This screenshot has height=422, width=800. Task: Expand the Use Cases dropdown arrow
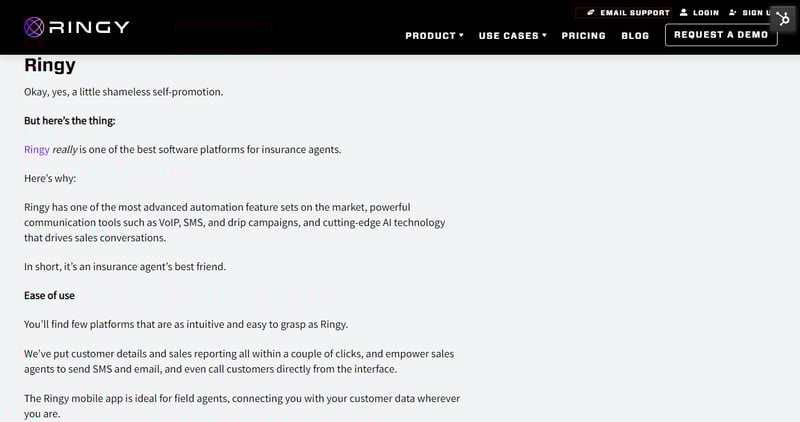click(x=544, y=35)
